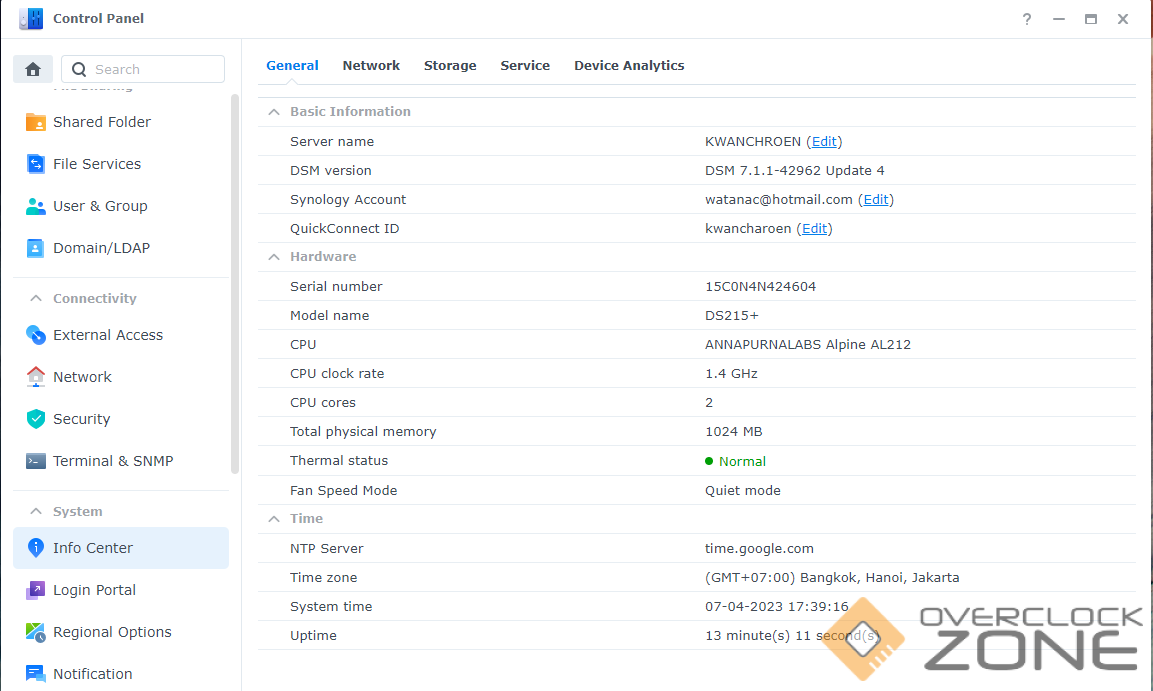Edit the QuickConnect ID
This screenshot has width=1153, height=691.
[815, 229]
